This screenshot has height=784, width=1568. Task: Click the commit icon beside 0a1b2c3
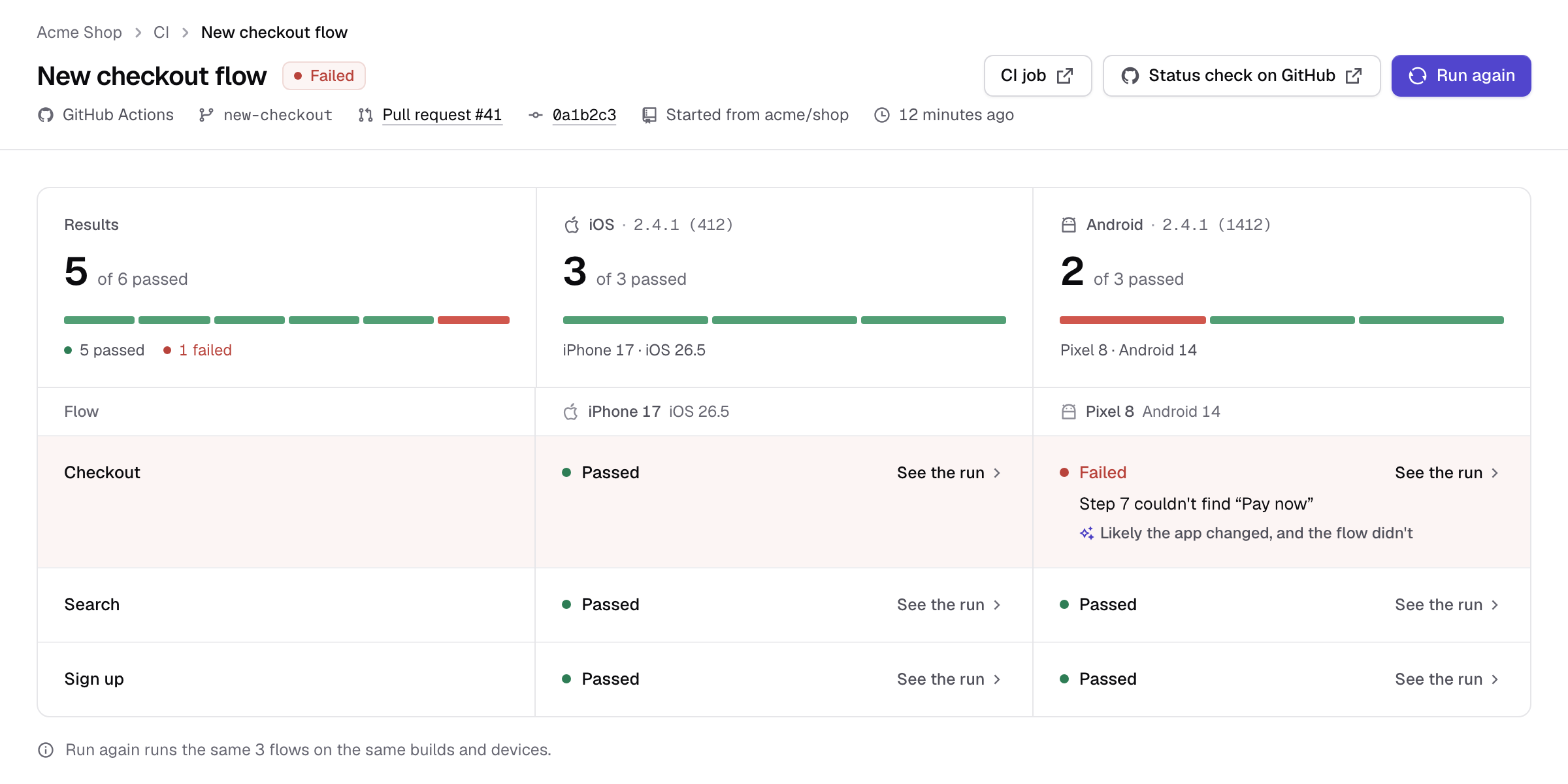tap(536, 115)
